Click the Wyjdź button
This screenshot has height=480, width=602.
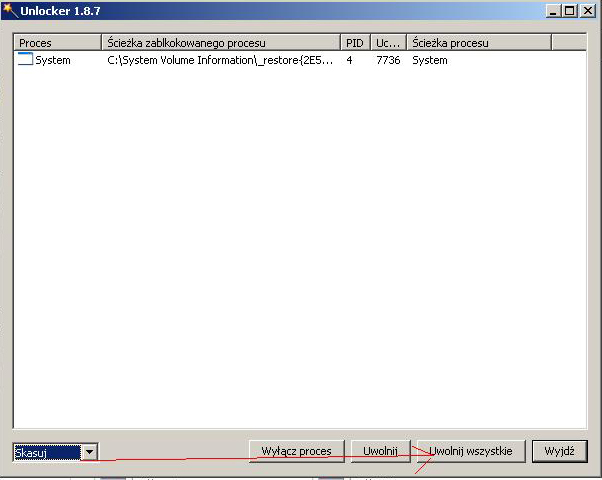point(559,451)
